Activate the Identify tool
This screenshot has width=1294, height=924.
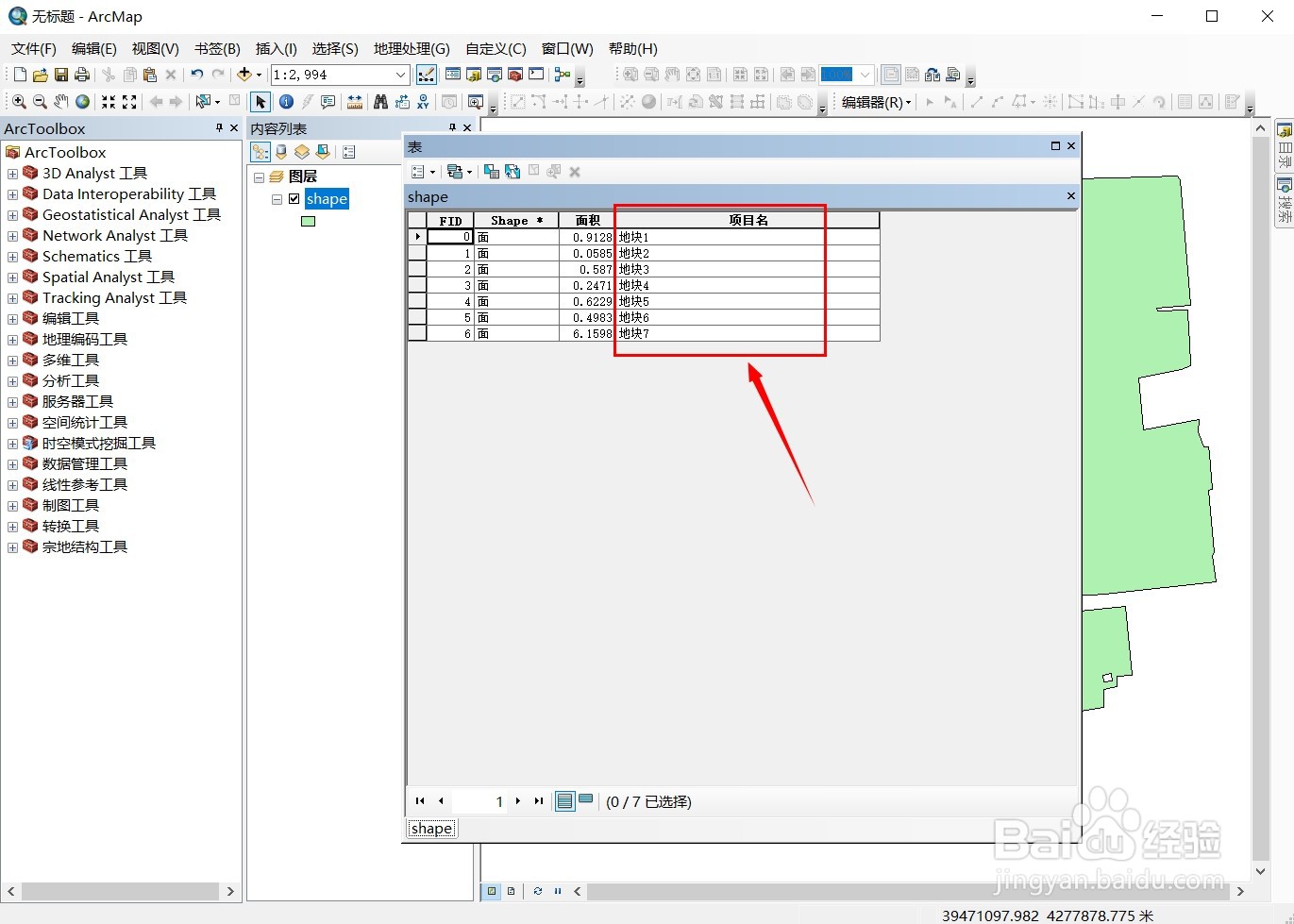point(286,102)
